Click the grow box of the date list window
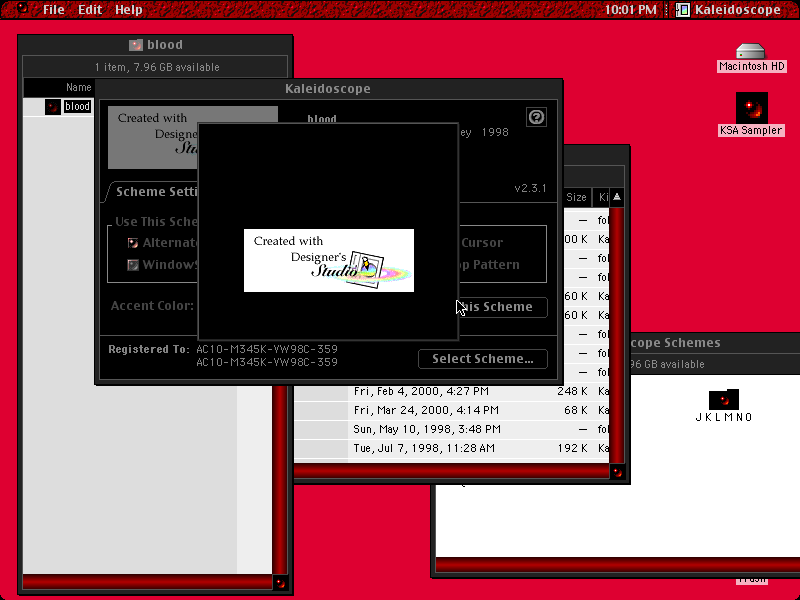Image resolution: width=800 pixels, height=600 pixels. pyautogui.click(x=617, y=472)
